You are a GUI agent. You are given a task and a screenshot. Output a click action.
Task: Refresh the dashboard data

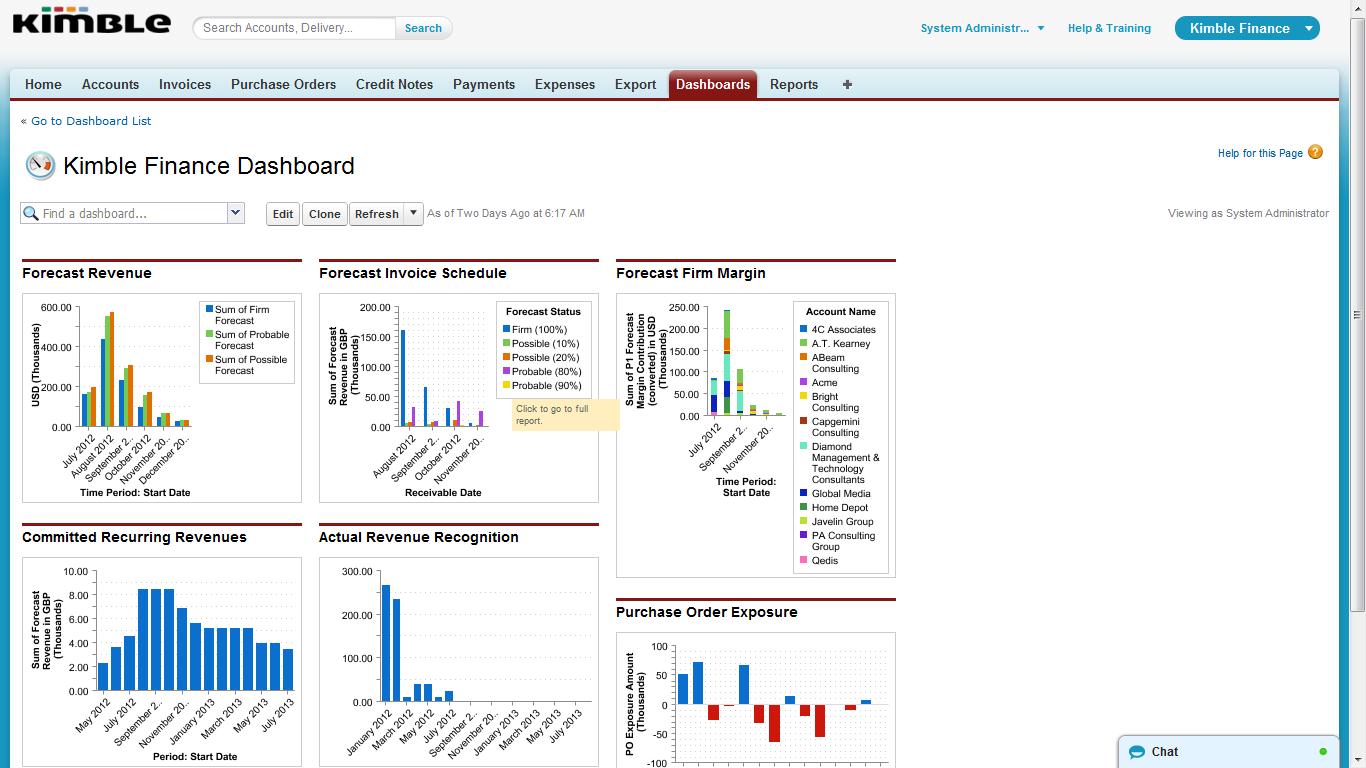click(377, 214)
